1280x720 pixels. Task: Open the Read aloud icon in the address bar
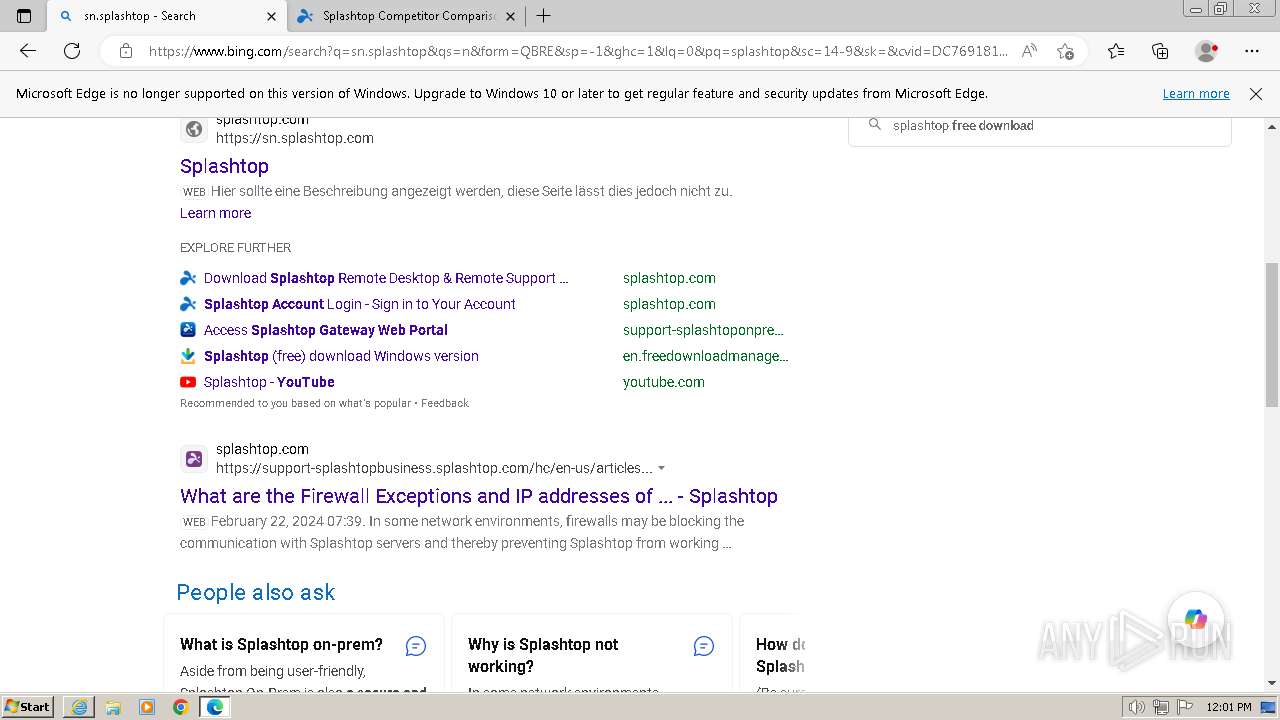(1029, 51)
